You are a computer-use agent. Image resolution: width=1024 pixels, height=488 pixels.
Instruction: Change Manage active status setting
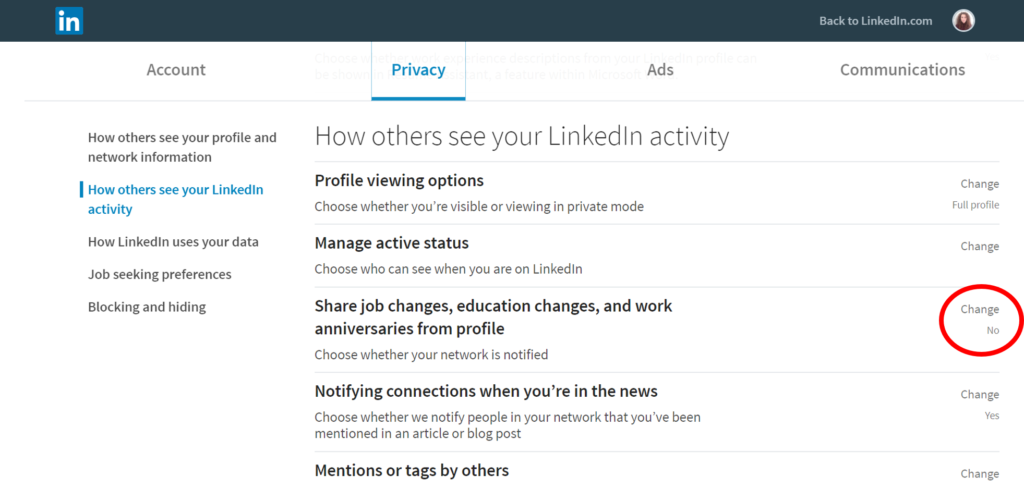(980, 246)
